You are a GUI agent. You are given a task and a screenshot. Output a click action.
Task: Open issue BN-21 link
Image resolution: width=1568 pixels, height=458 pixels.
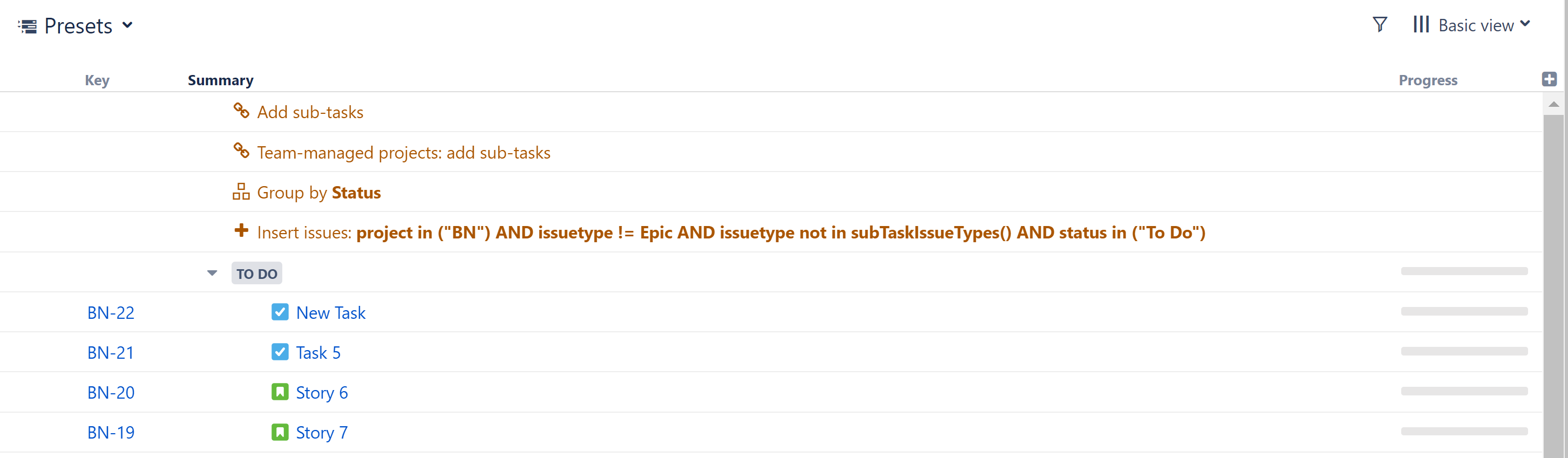click(x=110, y=352)
